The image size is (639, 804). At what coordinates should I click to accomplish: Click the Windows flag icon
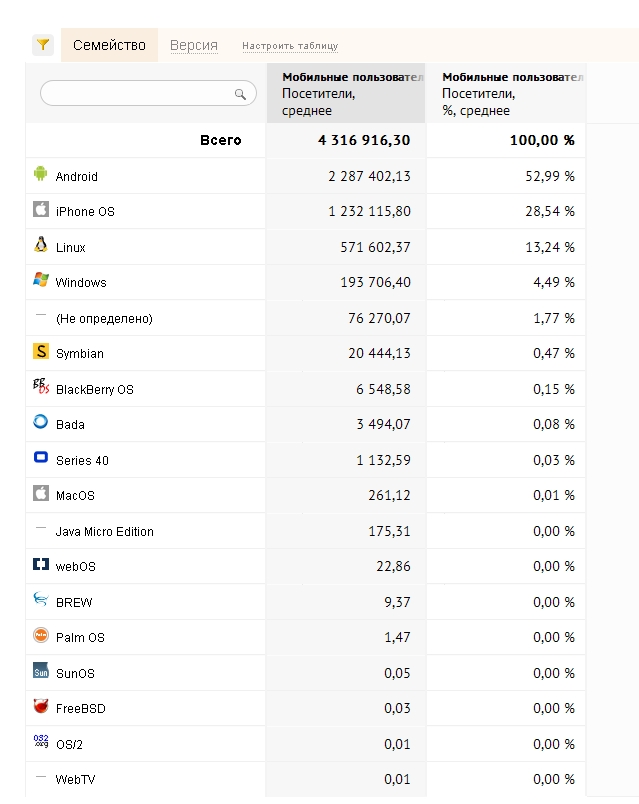click(41, 279)
